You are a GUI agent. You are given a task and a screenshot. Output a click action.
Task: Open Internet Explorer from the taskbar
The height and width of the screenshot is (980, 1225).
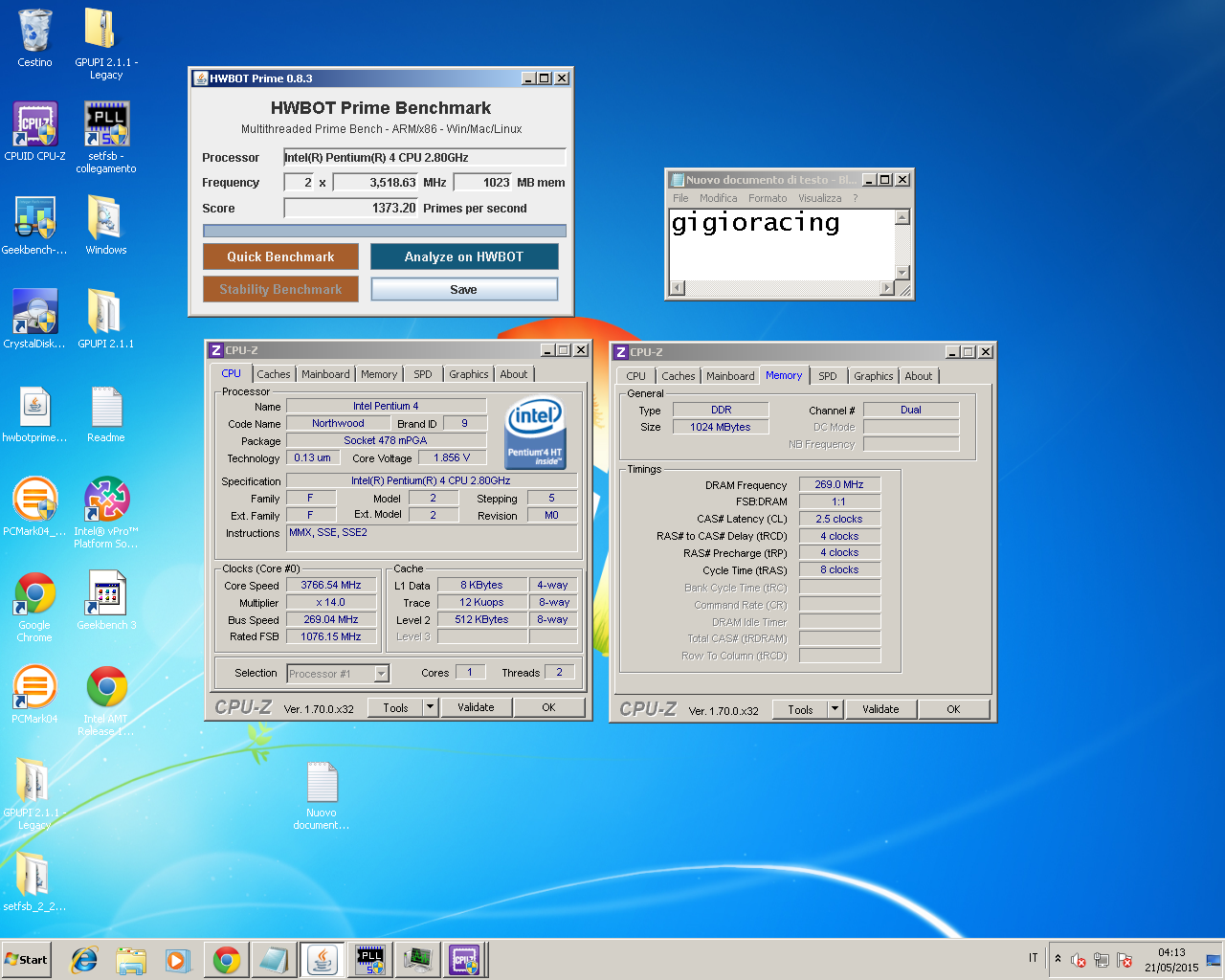[84, 960]
